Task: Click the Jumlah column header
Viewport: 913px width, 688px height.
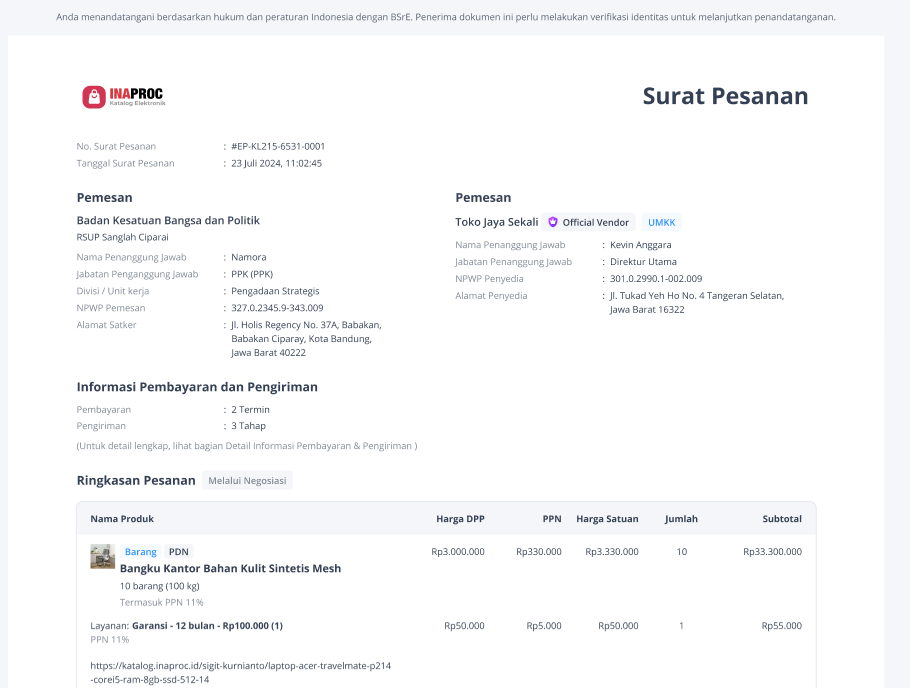Action: coord(681,519)
